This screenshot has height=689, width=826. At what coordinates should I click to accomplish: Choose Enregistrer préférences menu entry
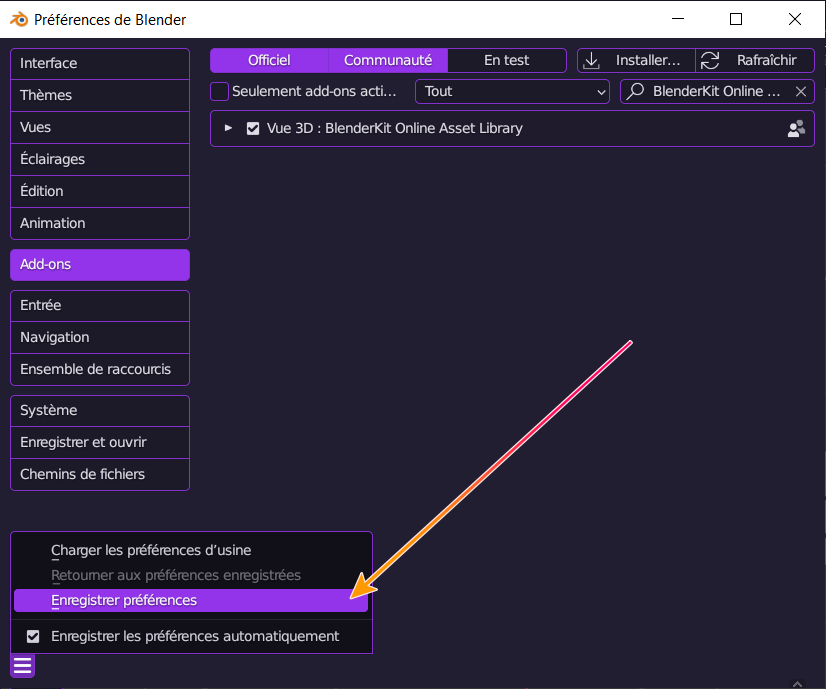(x=191, y=601)
